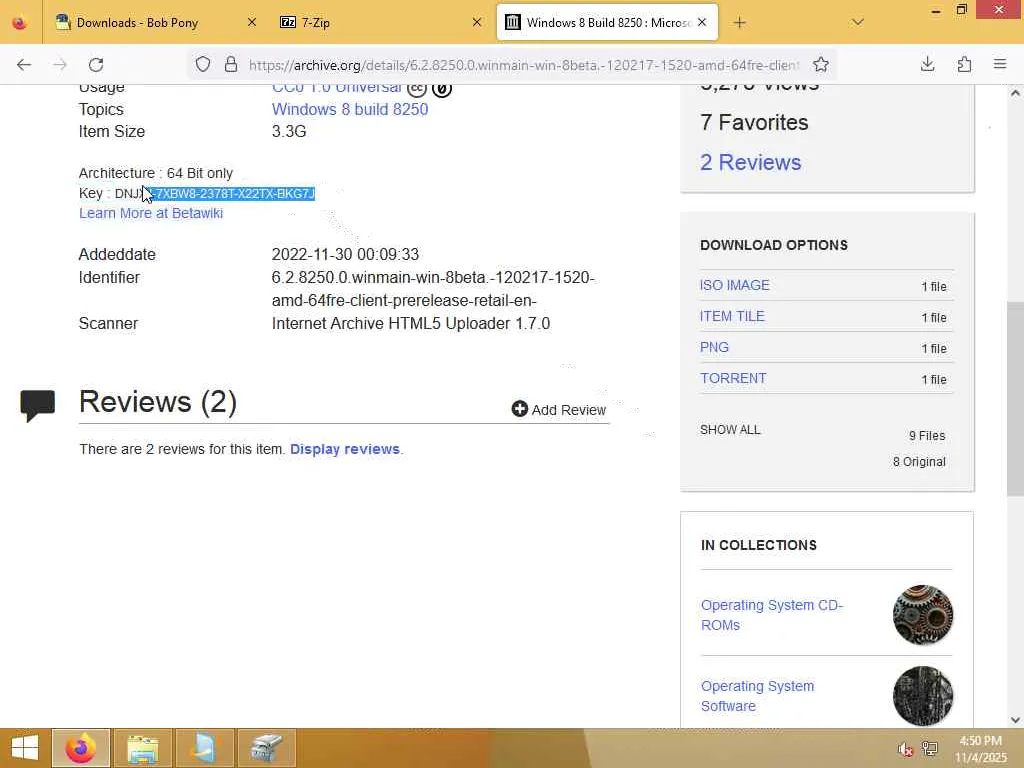Click the scrollbar down arrow

(1015, 720)
